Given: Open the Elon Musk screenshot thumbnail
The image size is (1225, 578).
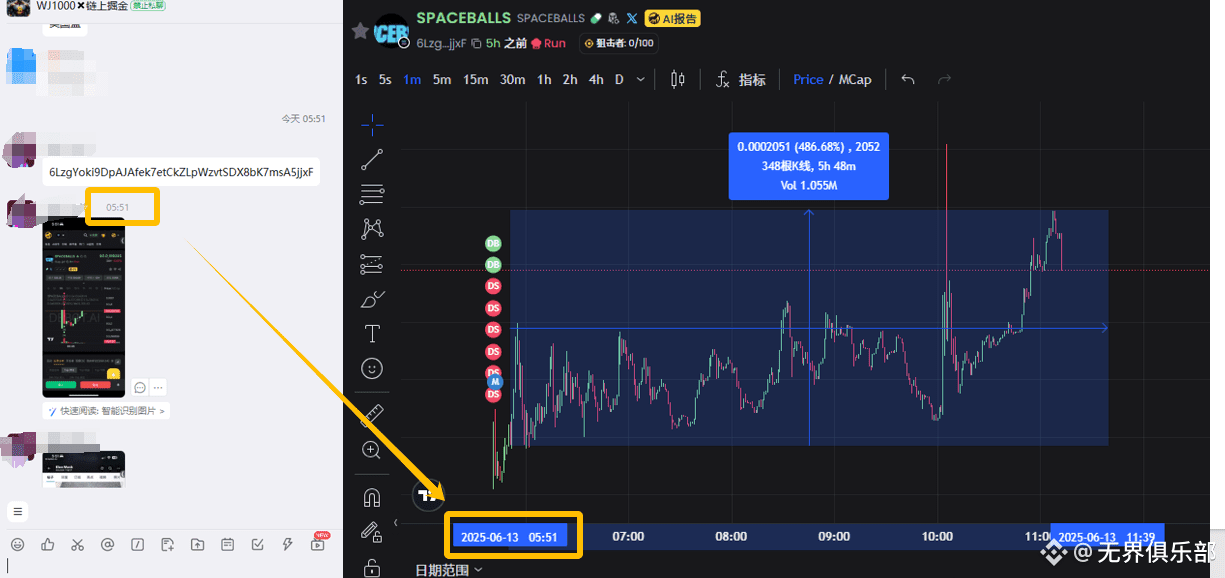Looking at the screenshot, I should [83, 470].
